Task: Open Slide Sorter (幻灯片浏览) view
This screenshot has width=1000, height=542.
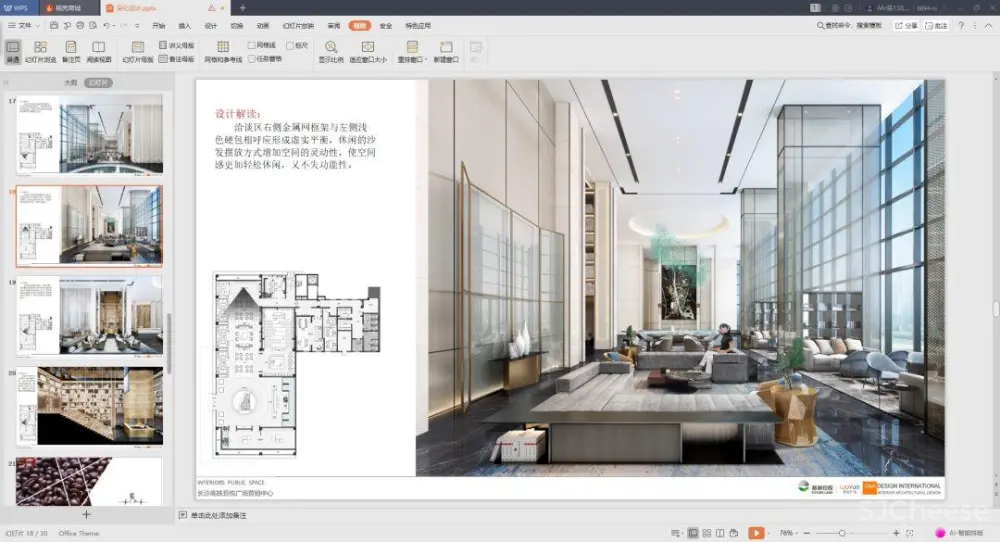Action: 40,51
